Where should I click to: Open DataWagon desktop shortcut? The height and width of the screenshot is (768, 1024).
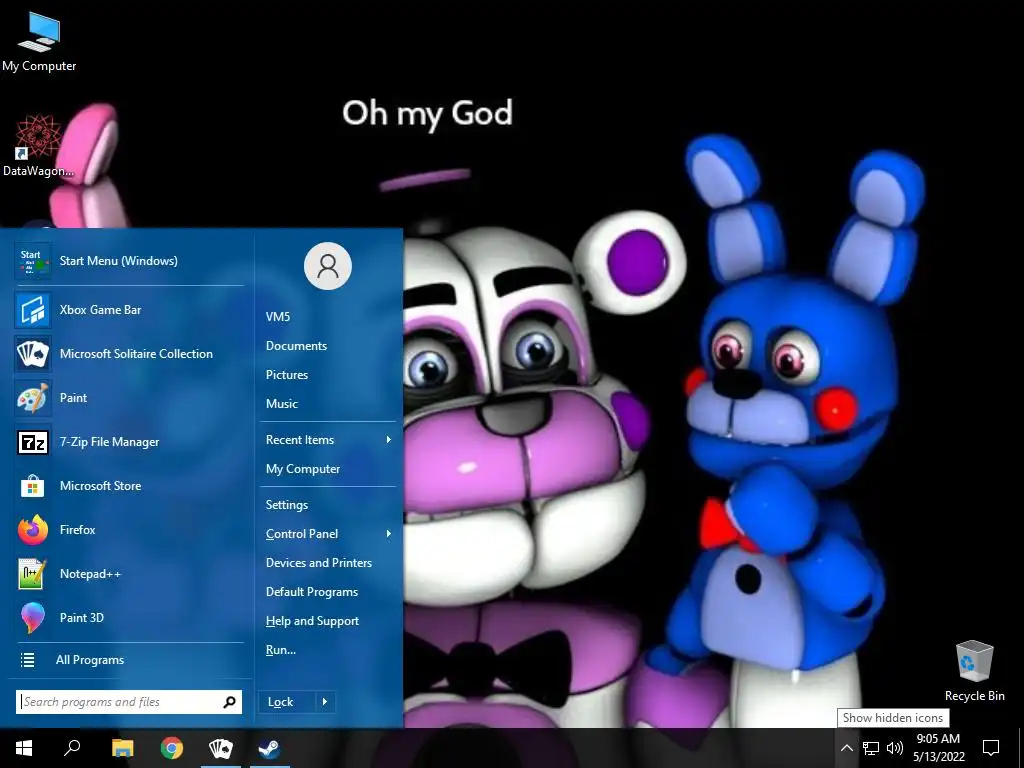coord(38,146)
